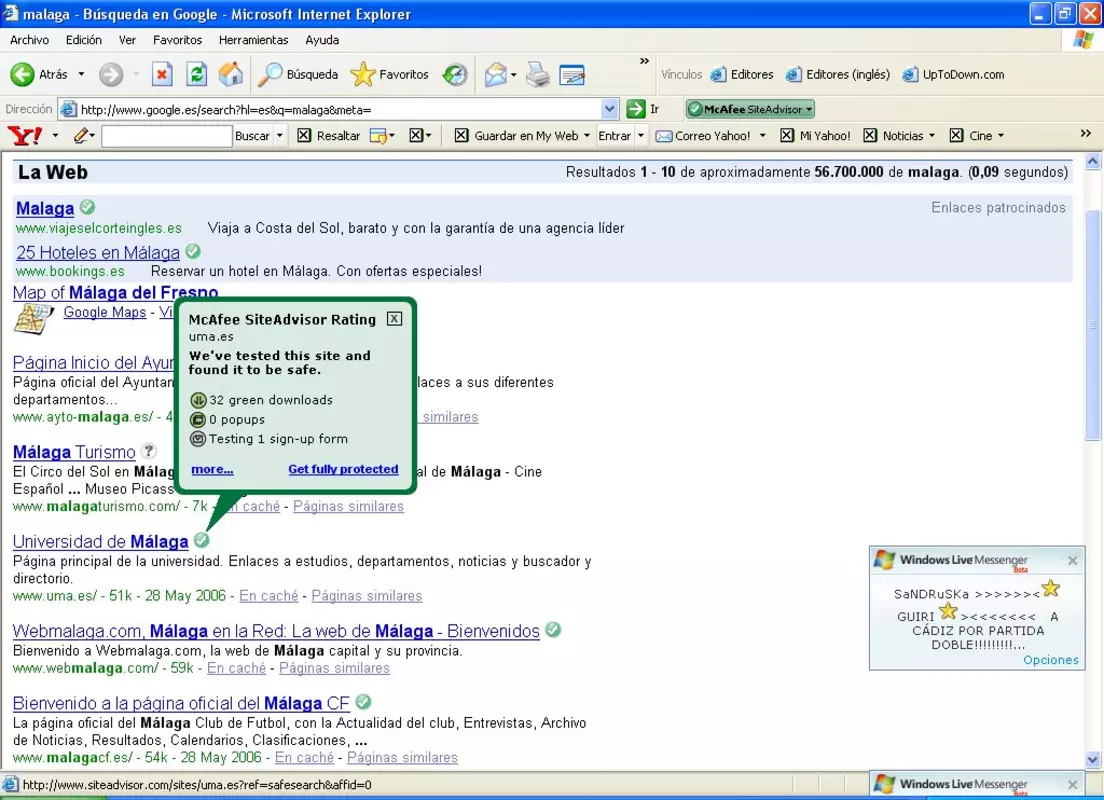Expand the Buscar dropdown arrow
This screenshot has width=1104, height=800.
tap(280, 136)
